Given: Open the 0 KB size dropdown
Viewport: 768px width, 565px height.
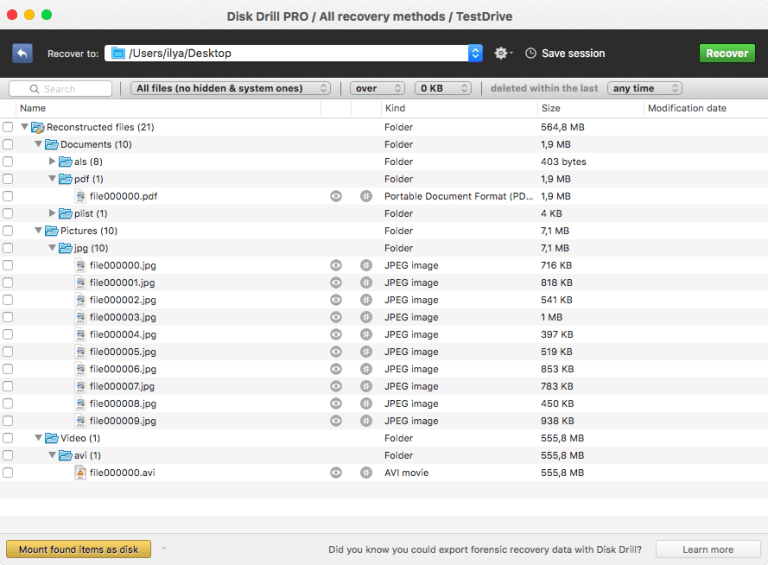Looking at the screenshot, I should click(443, 88).
